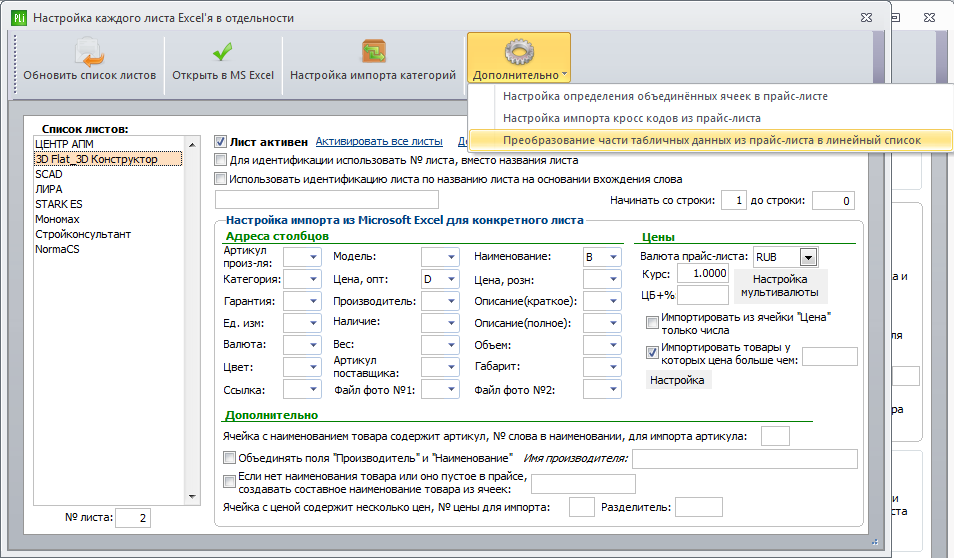Image resolution: width=954 pixels, height=558 pixels.
Task: Choose Преобразование части табличных данных menu item
Action: tap(711, 140)
